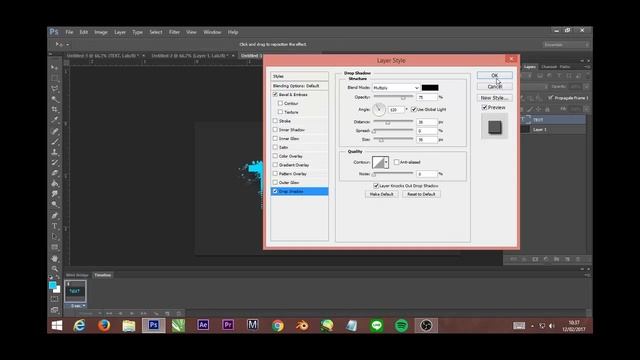Click OK in Layer Style dialog
Image resolution: width=640 pixels, height=360 pixels.
[x=495, y=76]
